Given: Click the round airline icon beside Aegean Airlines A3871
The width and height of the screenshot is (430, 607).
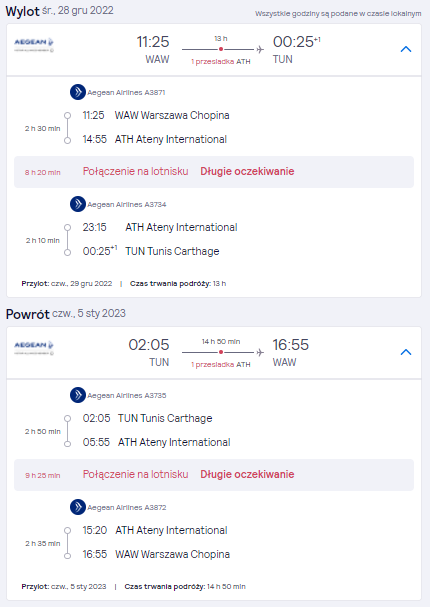Looking at the screenshot, I should (x=78, y=92).
